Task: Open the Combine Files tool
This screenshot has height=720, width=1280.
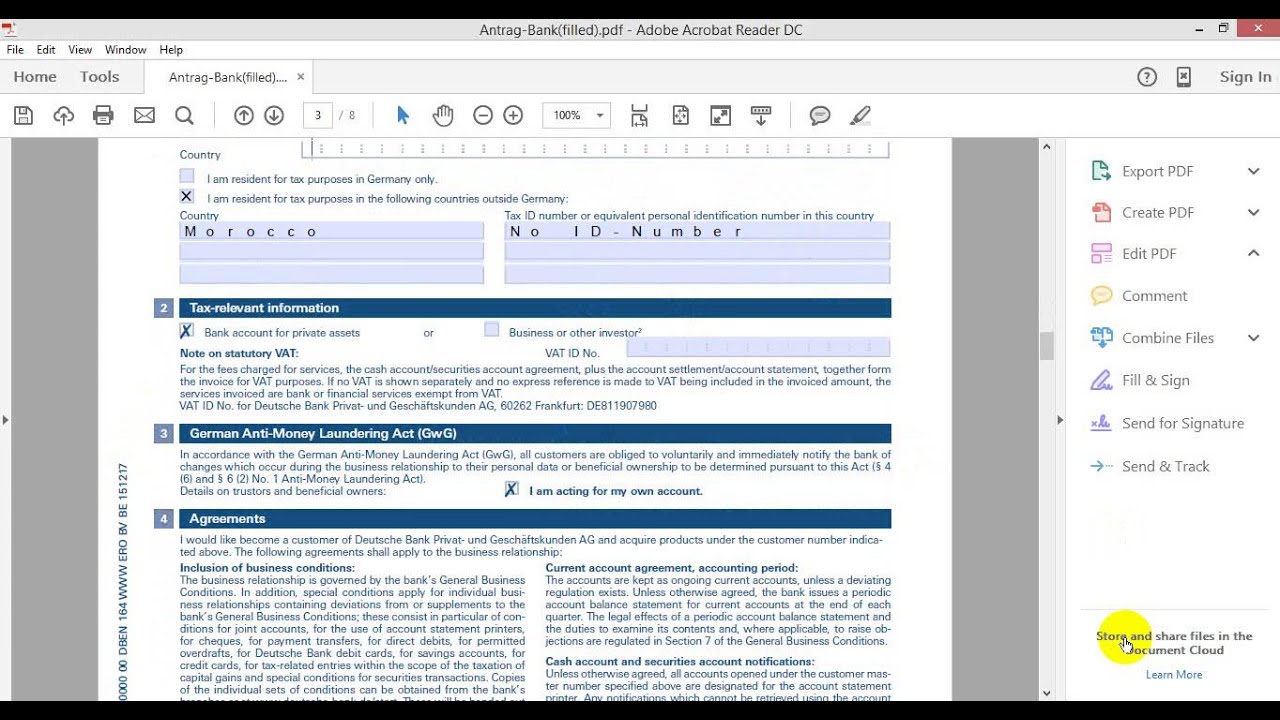Action: pyautogui.click(x=1167, y=338)
